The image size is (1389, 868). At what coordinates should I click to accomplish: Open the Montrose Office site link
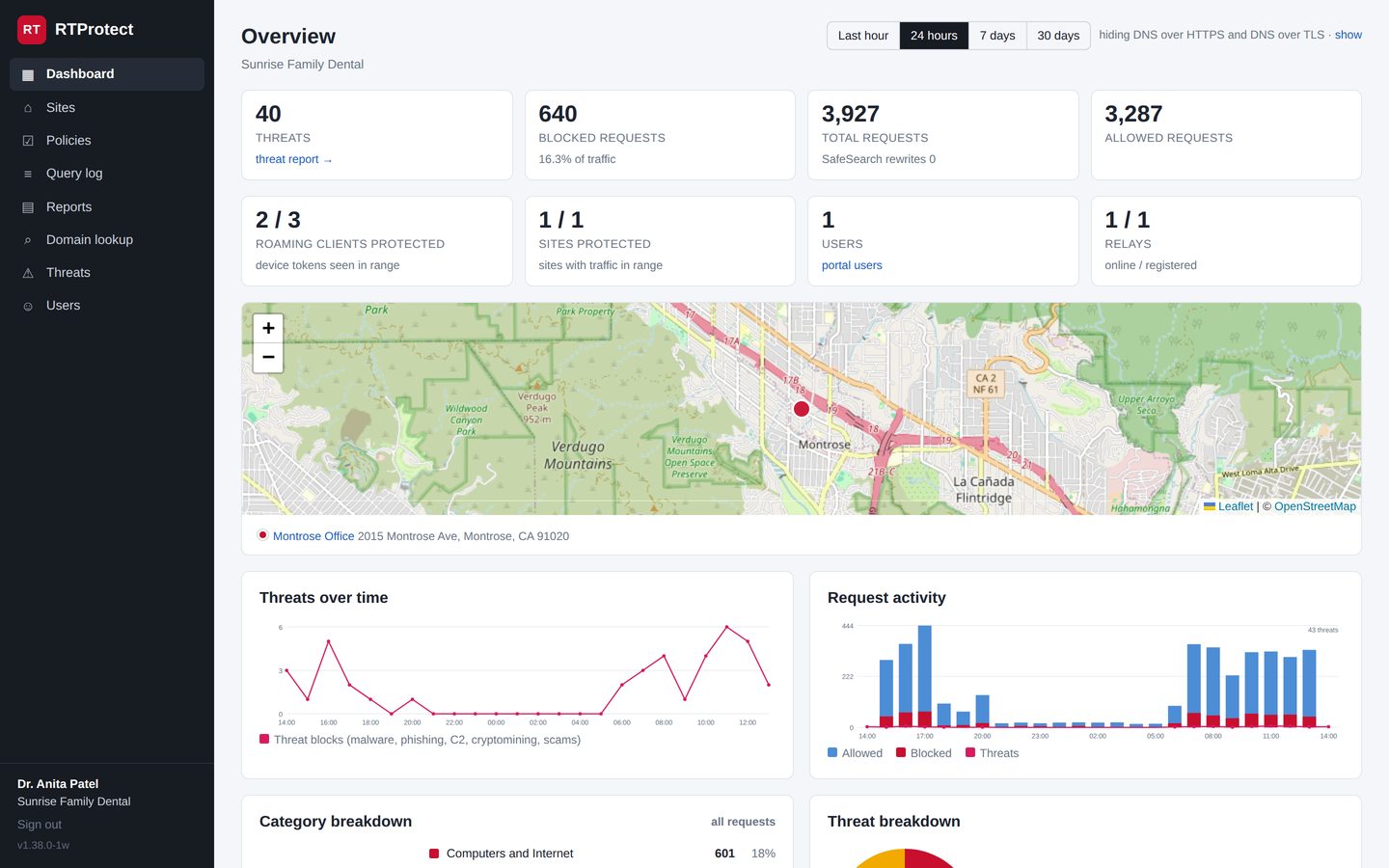(x=313, y=536)
